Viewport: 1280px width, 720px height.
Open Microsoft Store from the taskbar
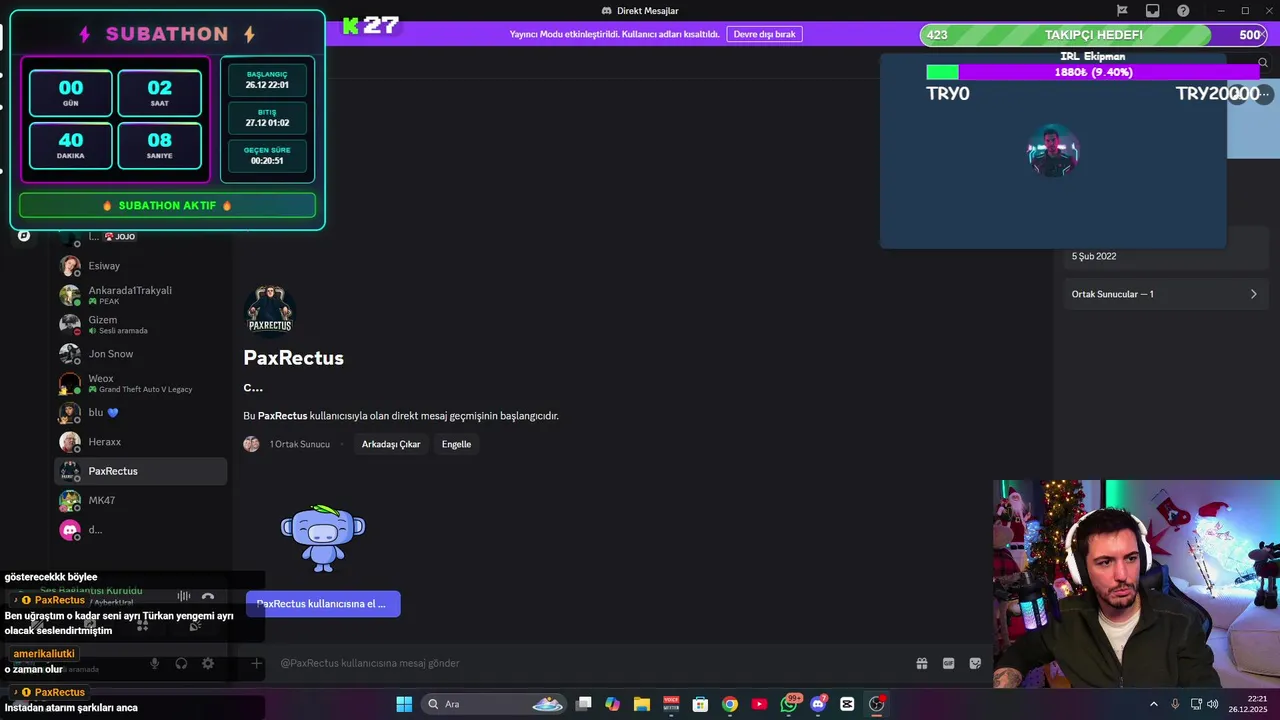[701, 704]
